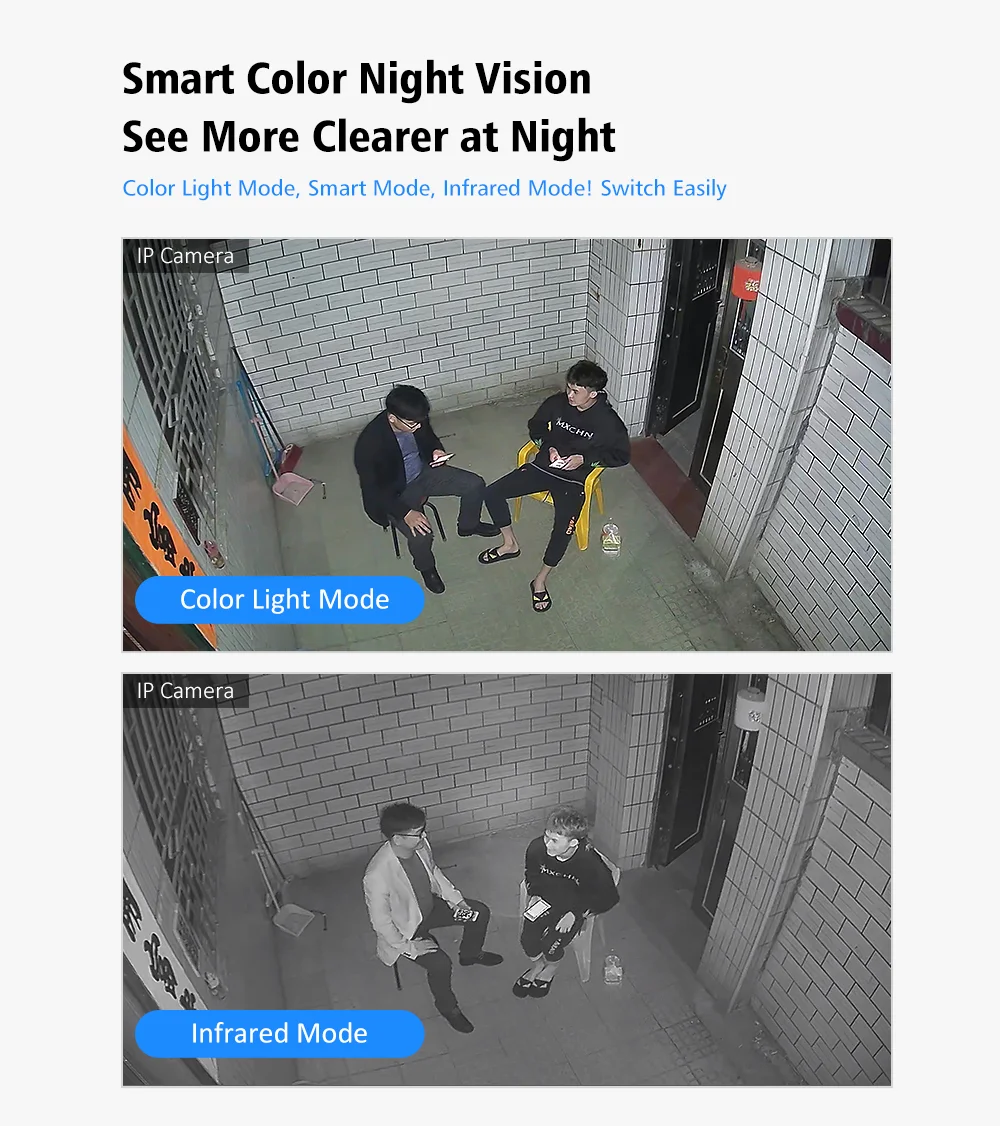
Task: Click the pink dustpan in the color image
Action: pos(293,488)
